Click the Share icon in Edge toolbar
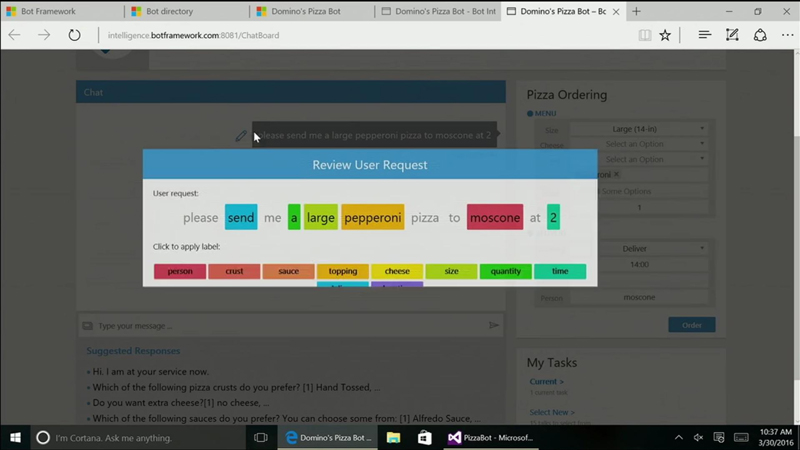The height and width of the screenshot is (450, 800). [x=760, y=35]
